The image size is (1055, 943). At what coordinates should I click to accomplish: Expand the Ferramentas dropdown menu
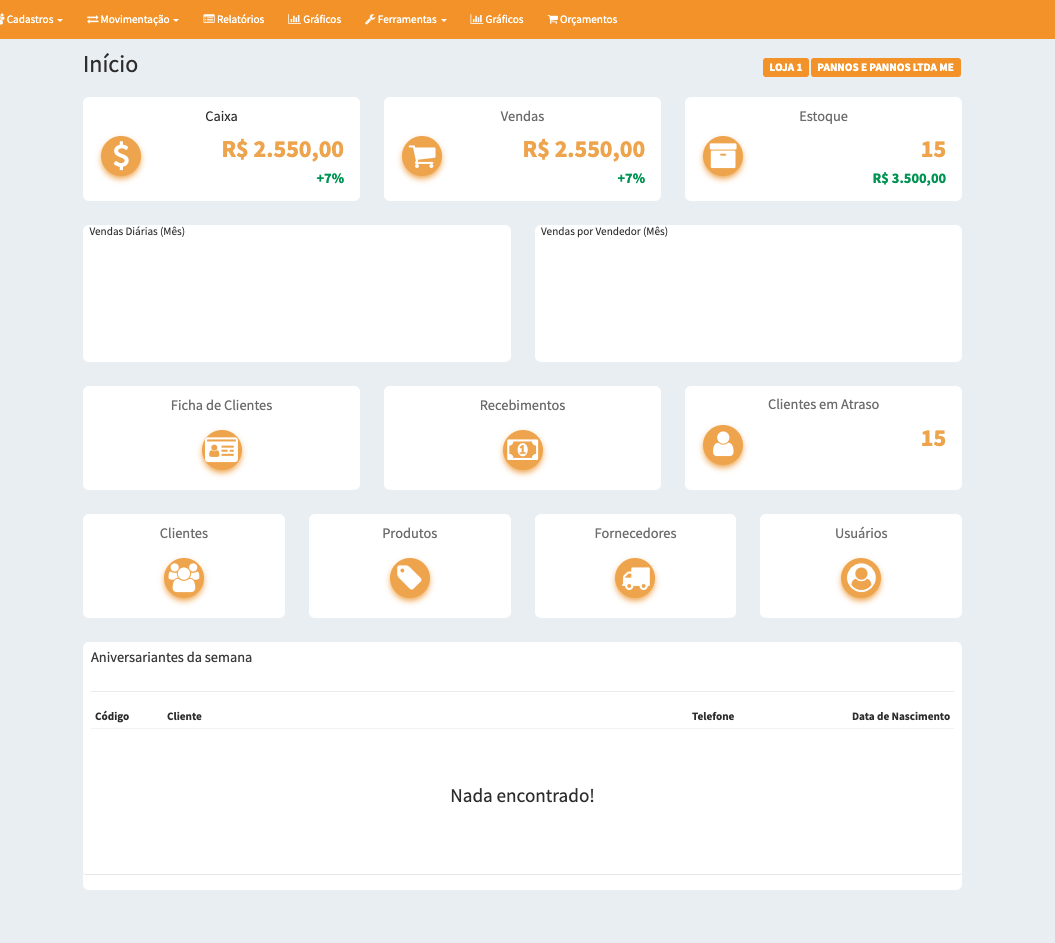pyautogui.click(x=405, y=19)
